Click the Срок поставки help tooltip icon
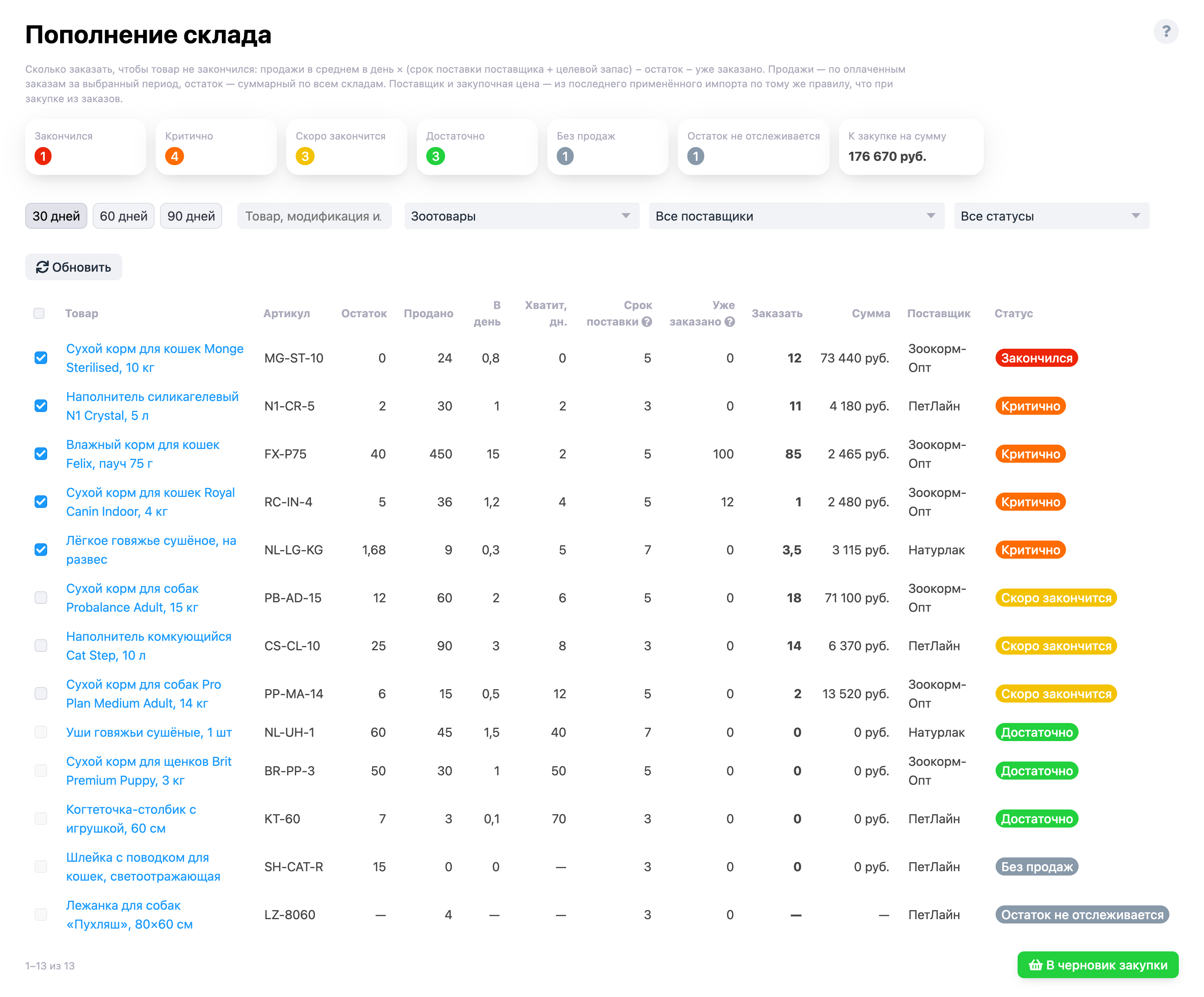1204x997 pixels. [647, 322]
